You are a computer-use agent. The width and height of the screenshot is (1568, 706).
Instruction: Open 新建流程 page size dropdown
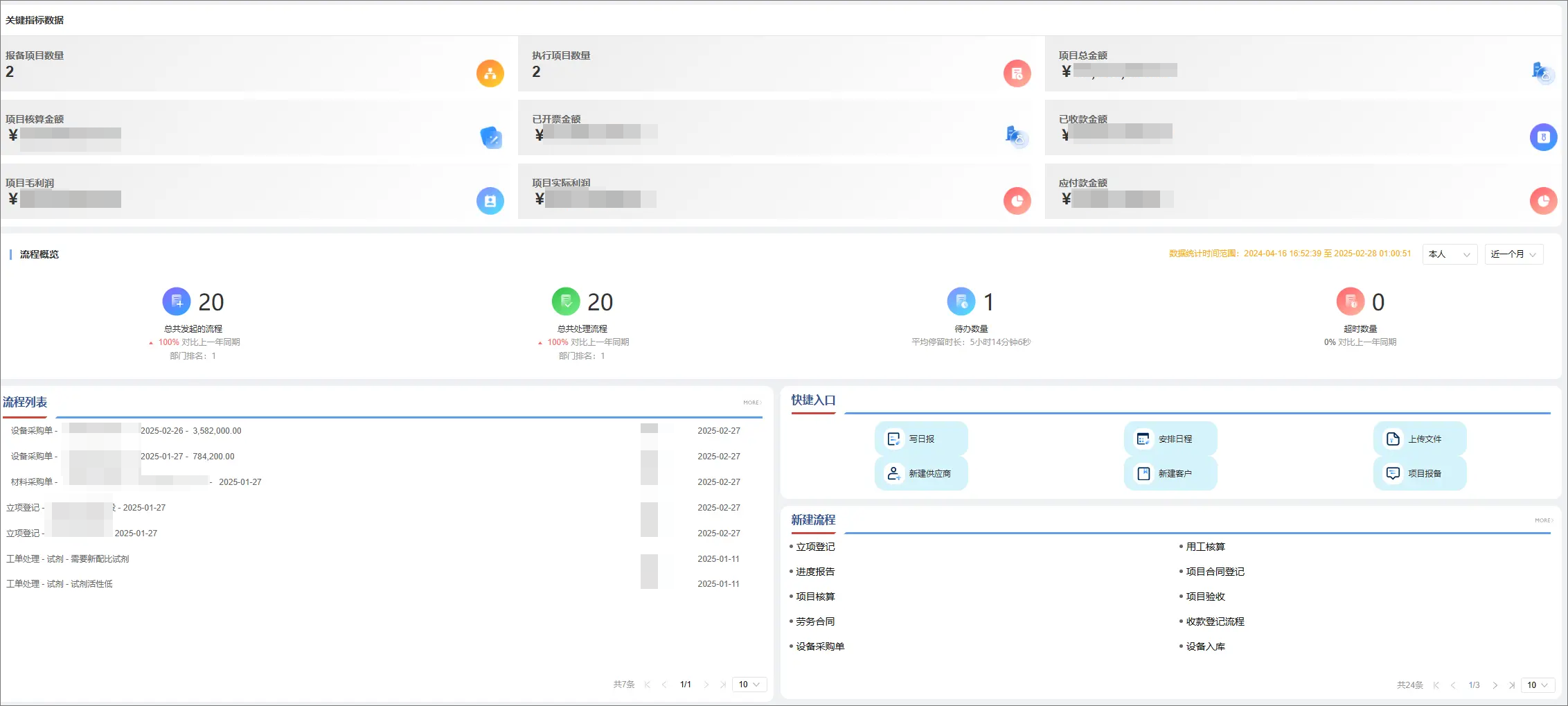[1538, 685]
